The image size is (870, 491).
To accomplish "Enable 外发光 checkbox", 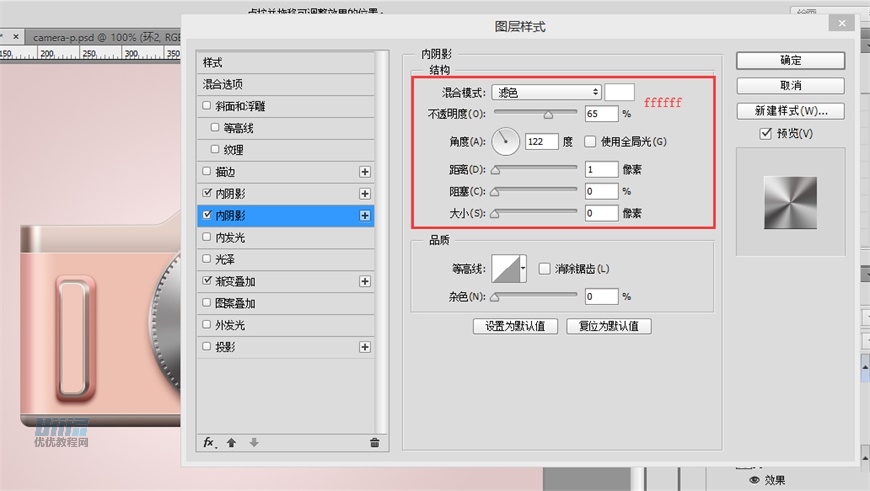I will 207,324.
